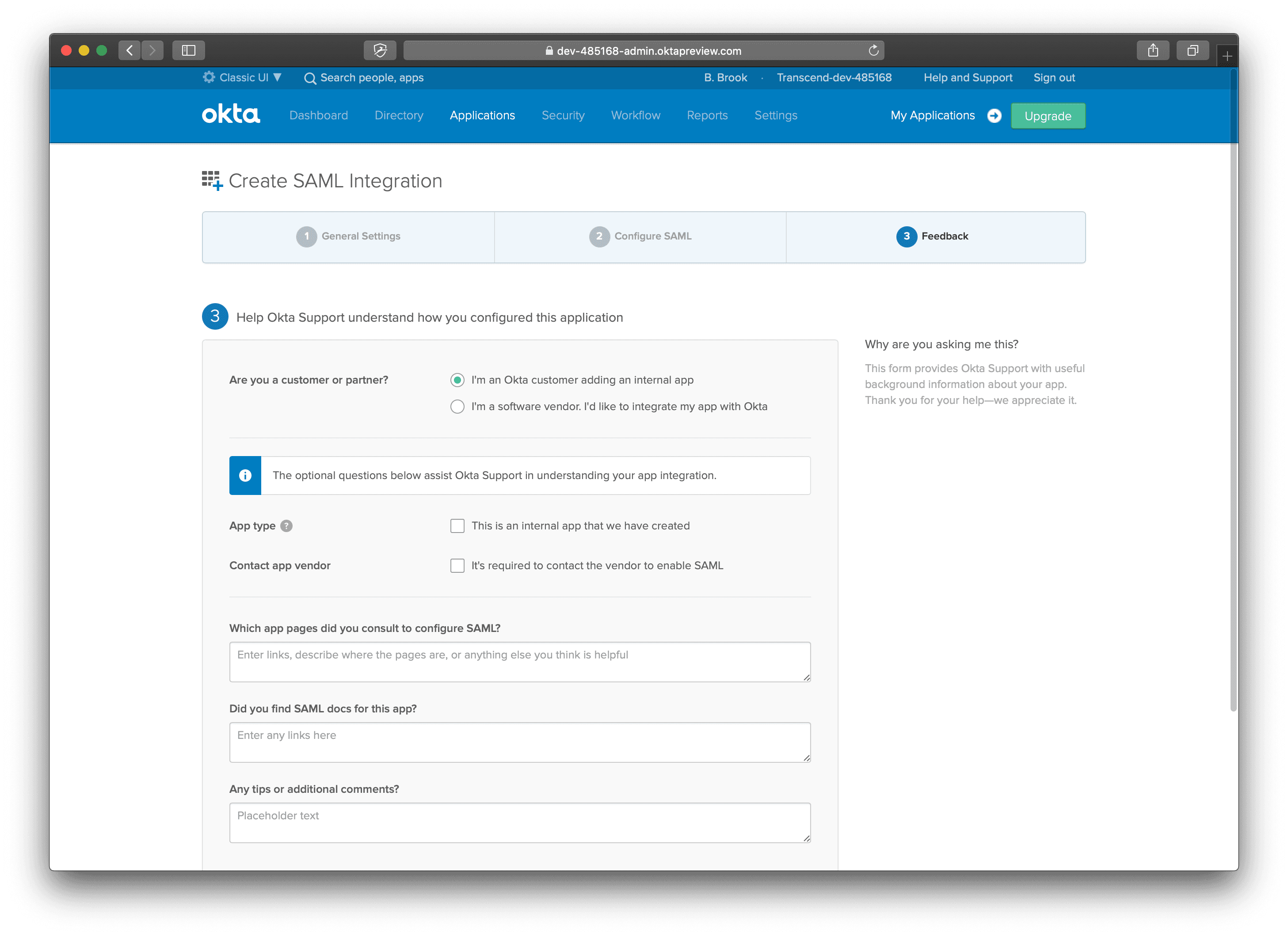Click the App type help question icon

click(287, 526)
